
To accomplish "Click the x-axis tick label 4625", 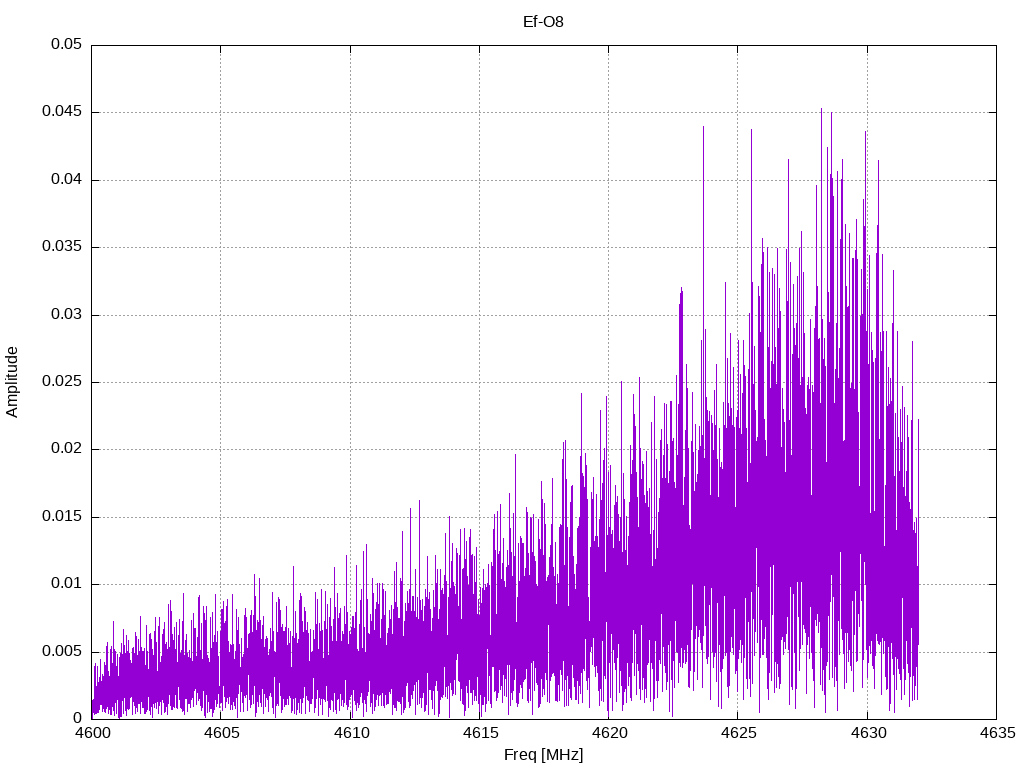I will tap(739, 733).
